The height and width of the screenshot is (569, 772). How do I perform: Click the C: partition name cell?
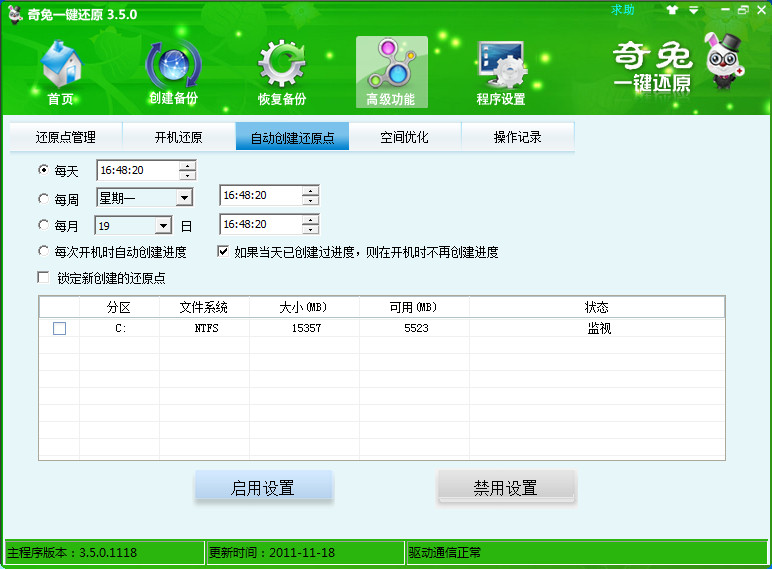(x=121, y=328)
